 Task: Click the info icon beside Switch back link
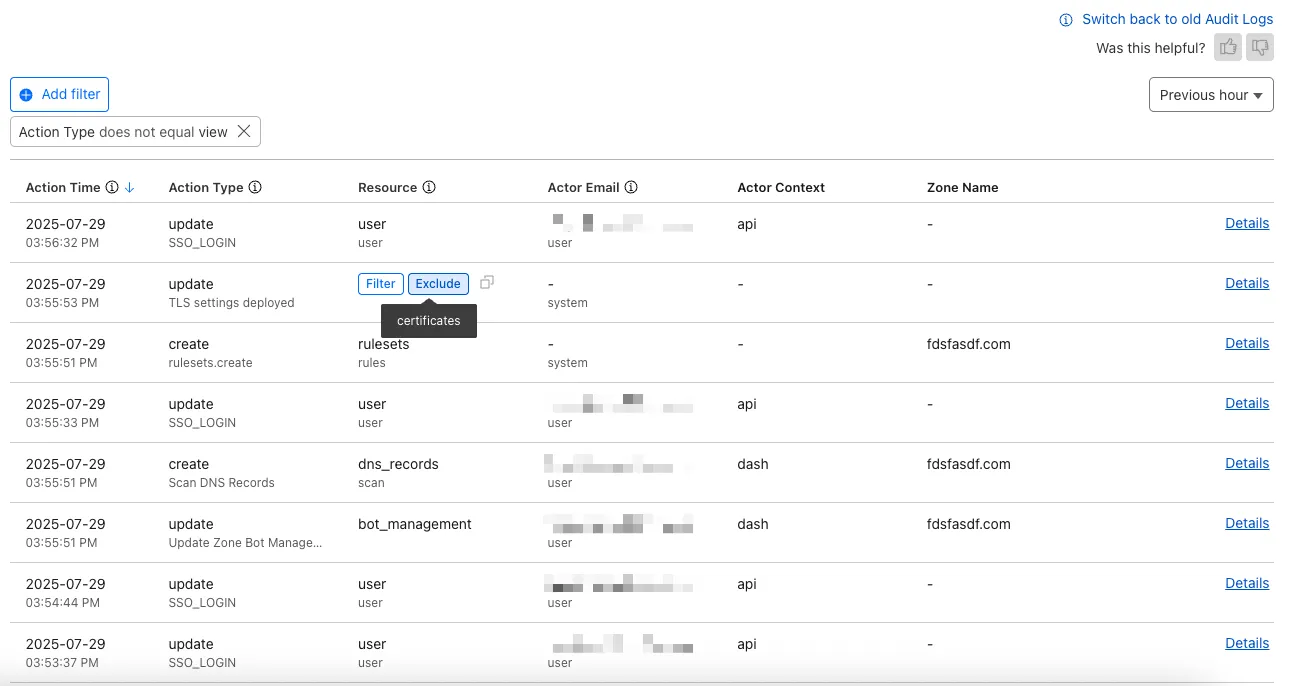click(x=1064, y=19)
